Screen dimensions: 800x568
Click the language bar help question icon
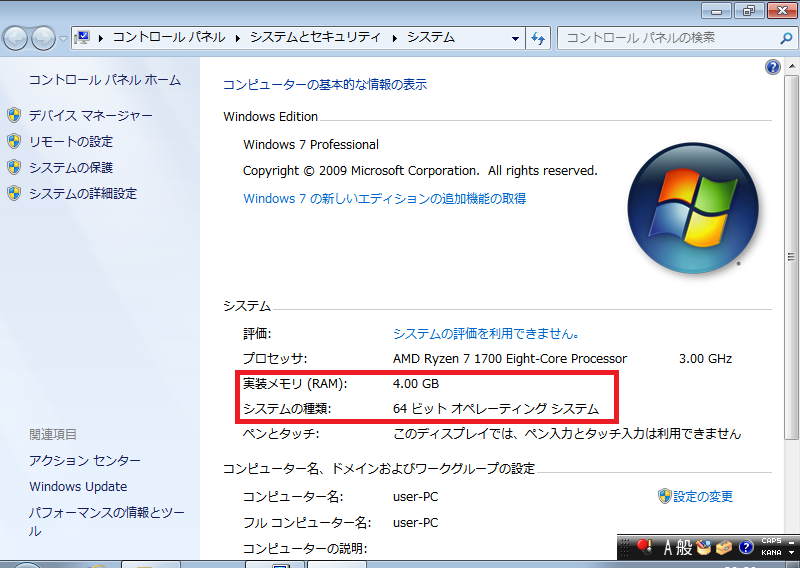click(746, 548)
